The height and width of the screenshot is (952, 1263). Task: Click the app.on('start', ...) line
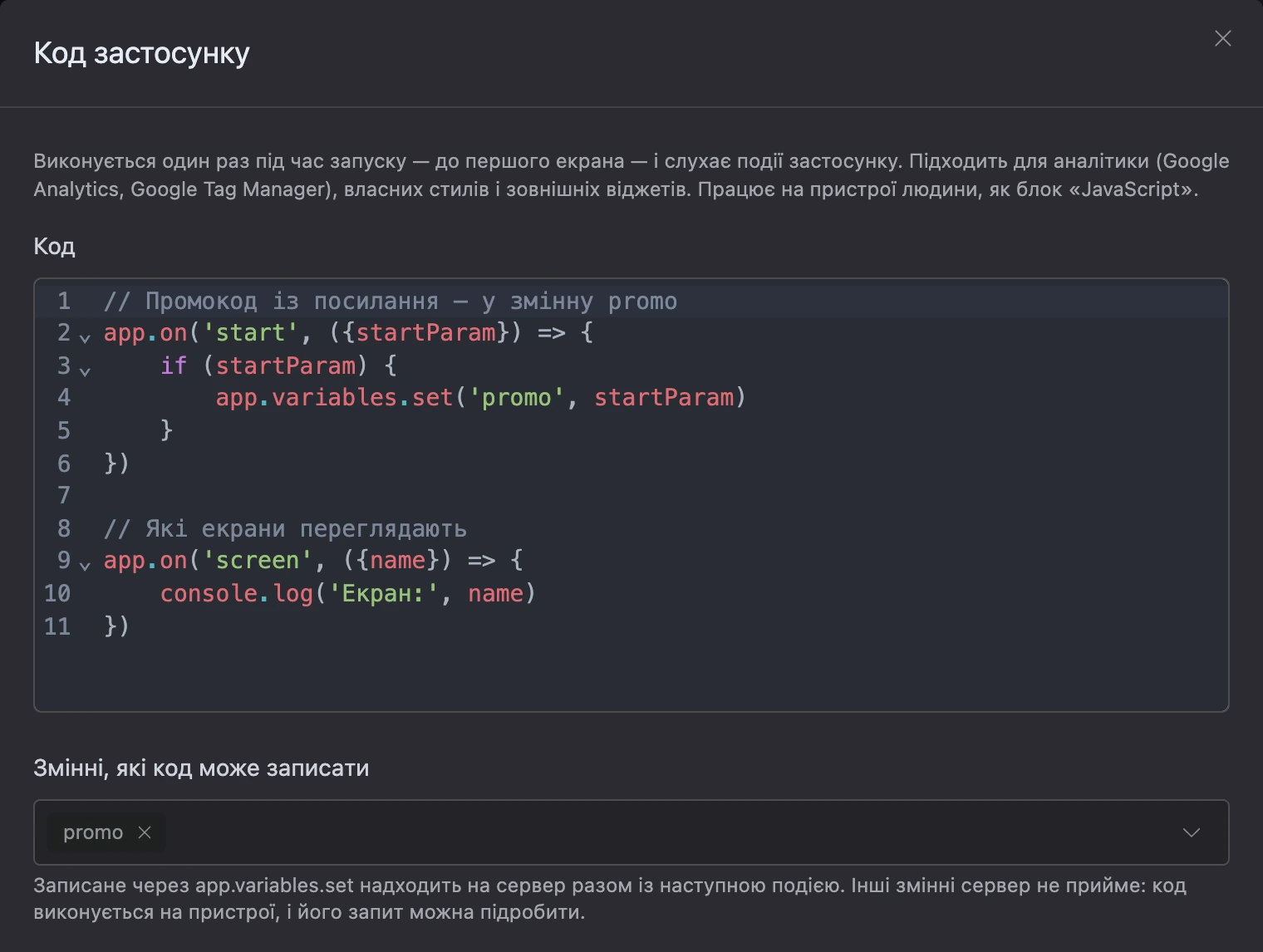coord(348,333)
